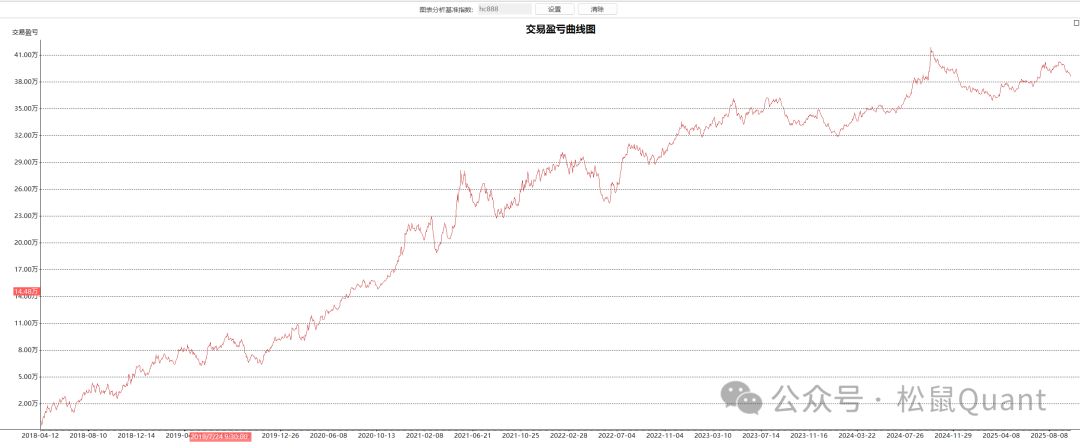Click the red highlighted crosshair date label
Screen dimensions: 1080x443
[219, 436]
